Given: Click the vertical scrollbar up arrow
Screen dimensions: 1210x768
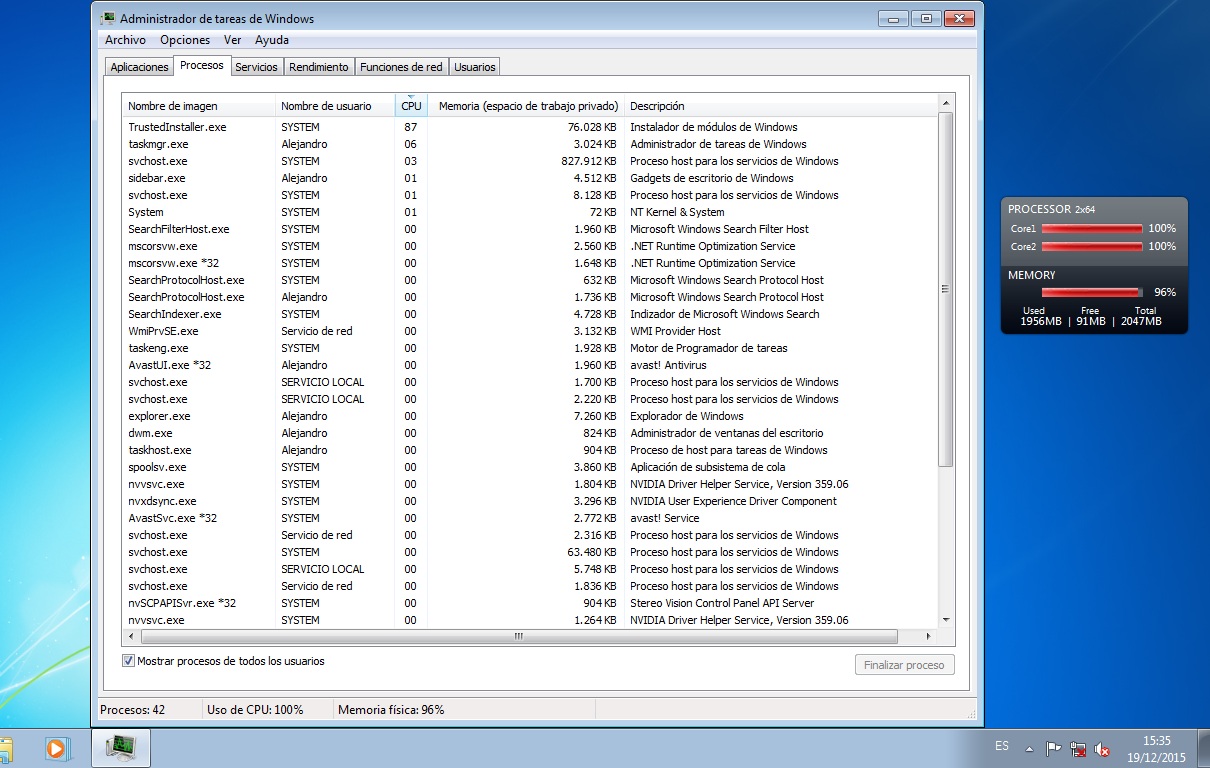Looking at the screenshot, I should tap(946, 103).
